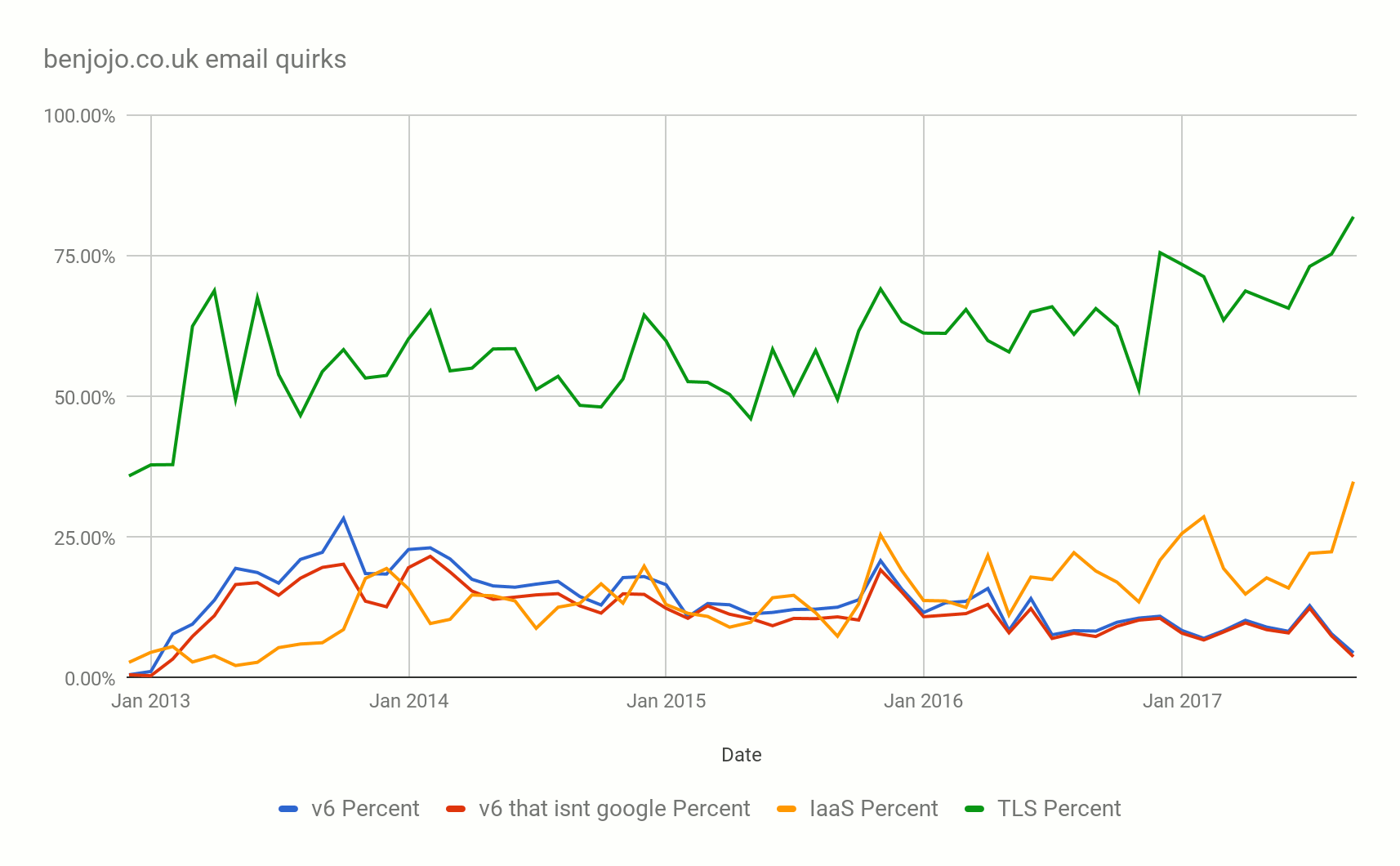1400x866 pixels.
Task: Click the 'Date' x-axis title
Action: 742,755
